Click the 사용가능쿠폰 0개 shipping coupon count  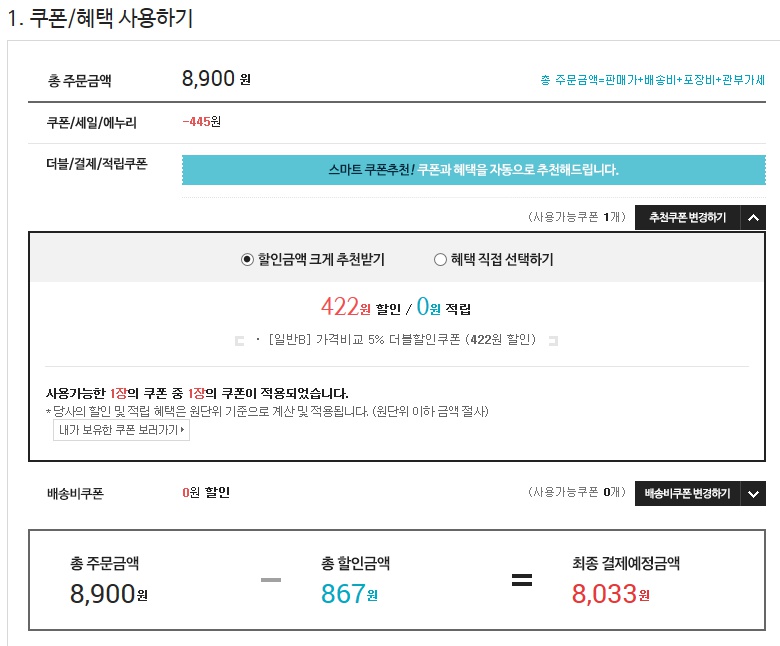pos(577,494)
